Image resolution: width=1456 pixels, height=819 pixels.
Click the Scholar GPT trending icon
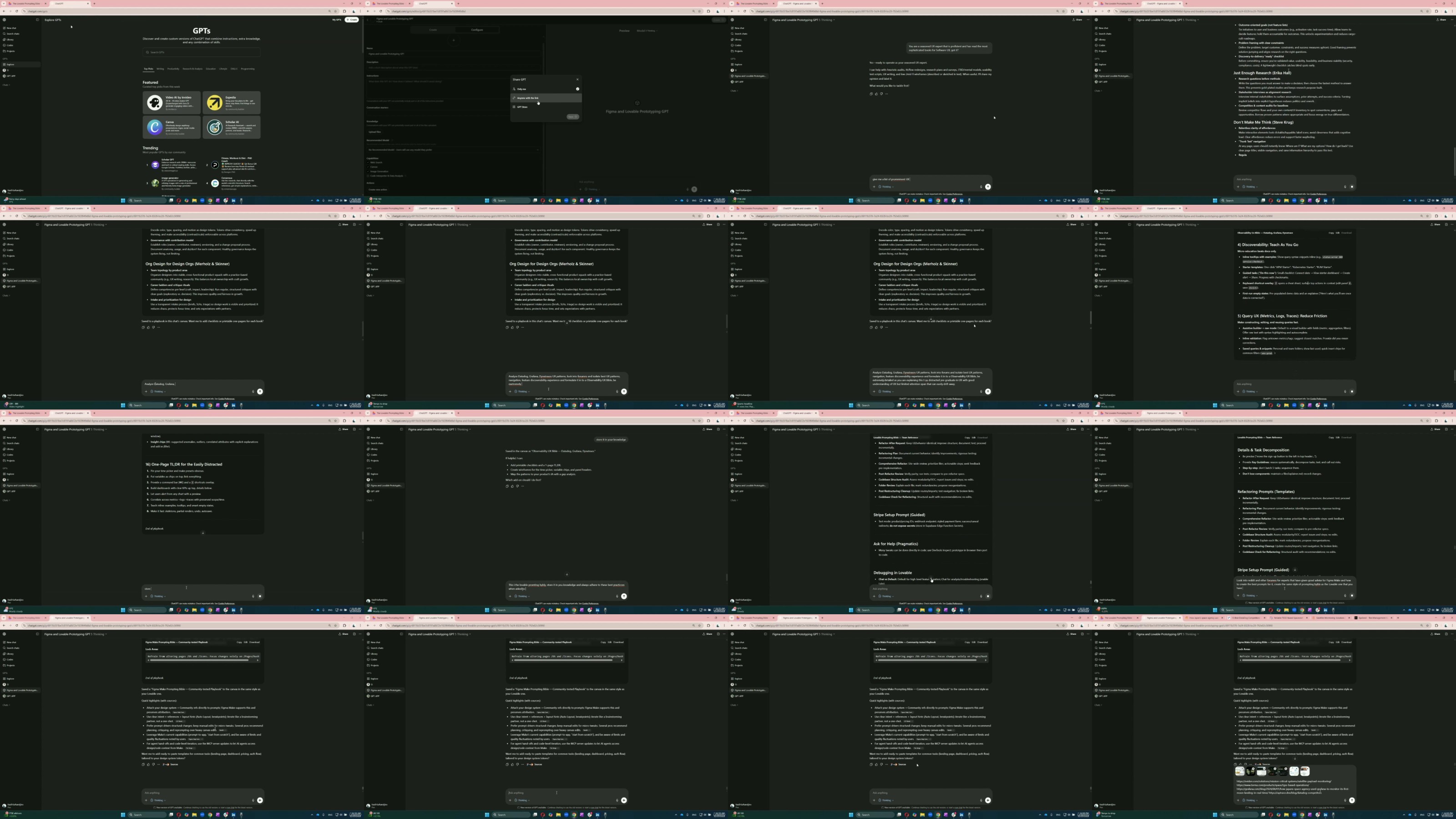click(x=155, y=165)
